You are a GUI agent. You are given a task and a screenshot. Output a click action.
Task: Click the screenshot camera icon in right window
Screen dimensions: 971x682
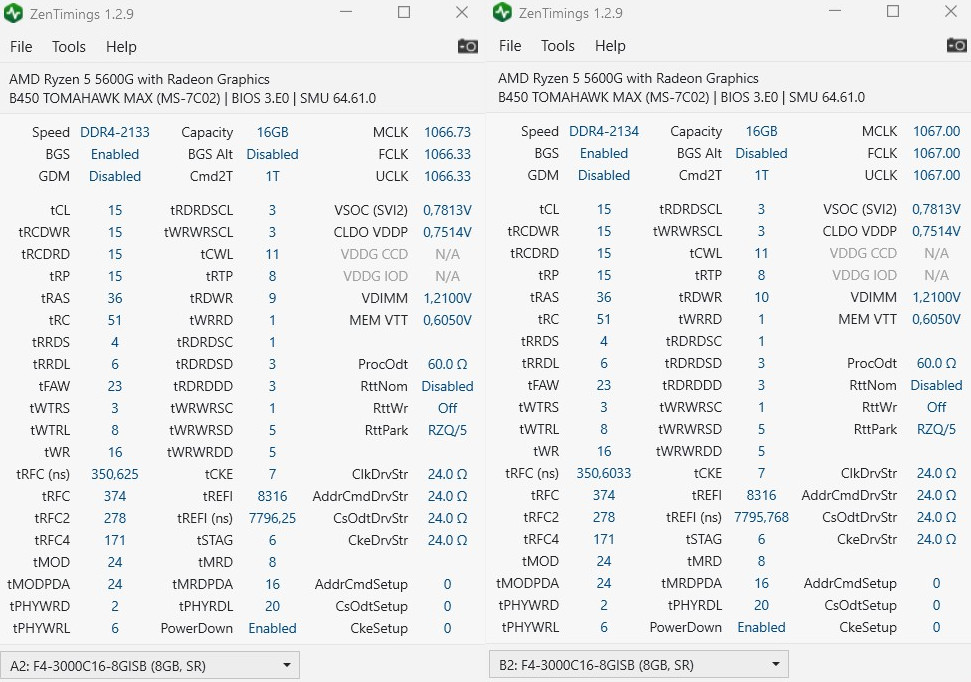957,45
